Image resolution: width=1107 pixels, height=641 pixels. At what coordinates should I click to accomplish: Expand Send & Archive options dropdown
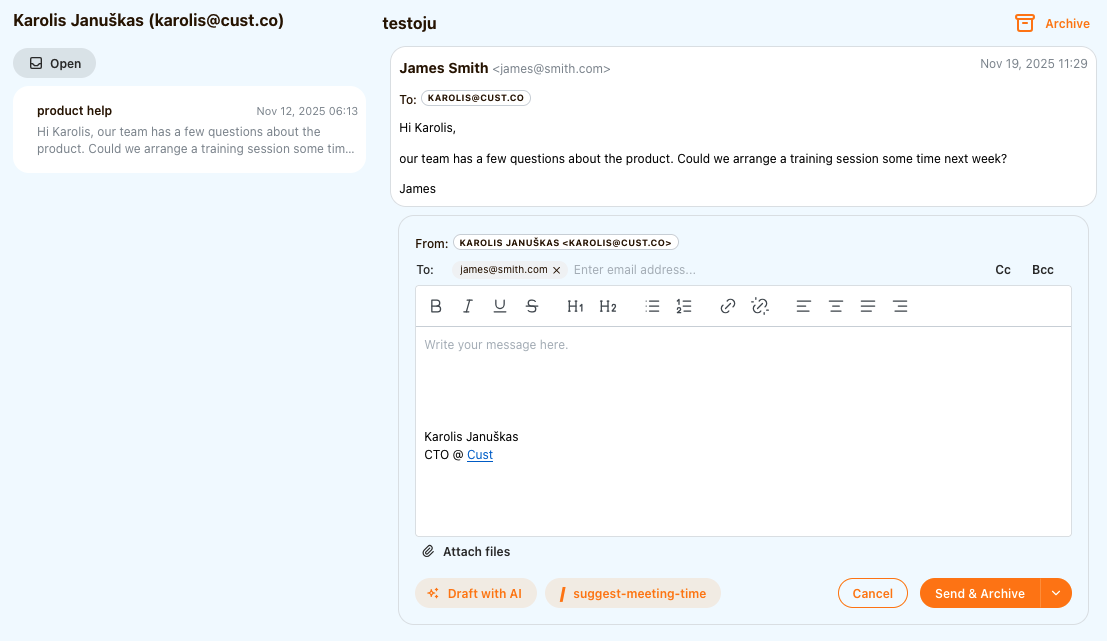[x=1056, y=593]
